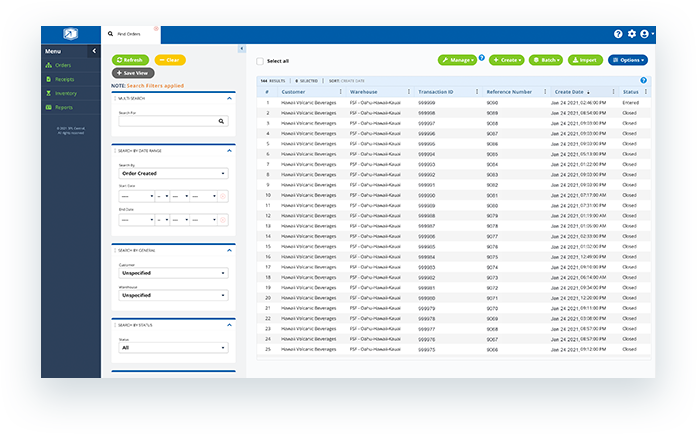Click the green Refresh button
Image resolution: width=697 pixels, height=434 pixels.
click(x=131, y=60)
